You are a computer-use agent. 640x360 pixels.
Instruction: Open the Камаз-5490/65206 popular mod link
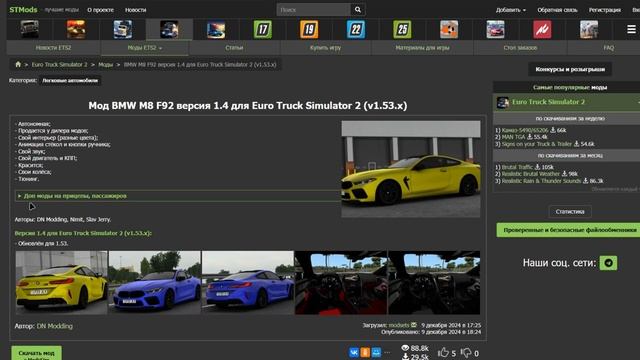(x=525, y=130)
